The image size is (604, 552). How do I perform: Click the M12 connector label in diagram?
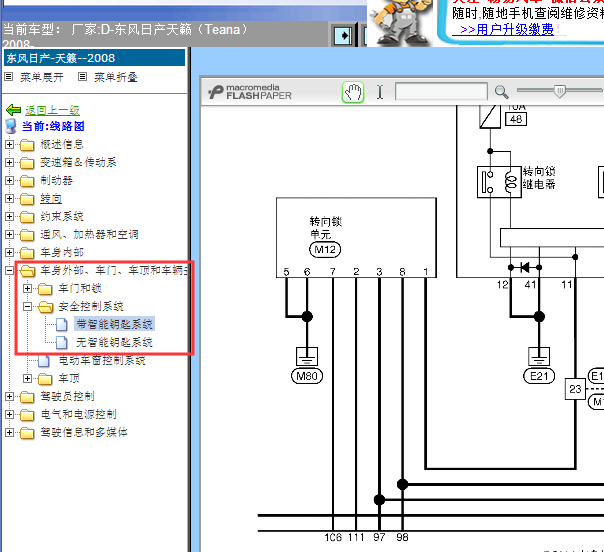pos(325,250)
